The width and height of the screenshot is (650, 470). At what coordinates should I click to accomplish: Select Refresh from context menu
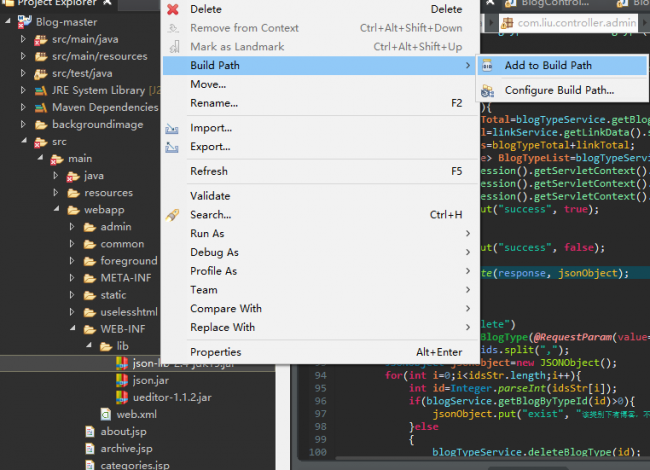point(319,171)
